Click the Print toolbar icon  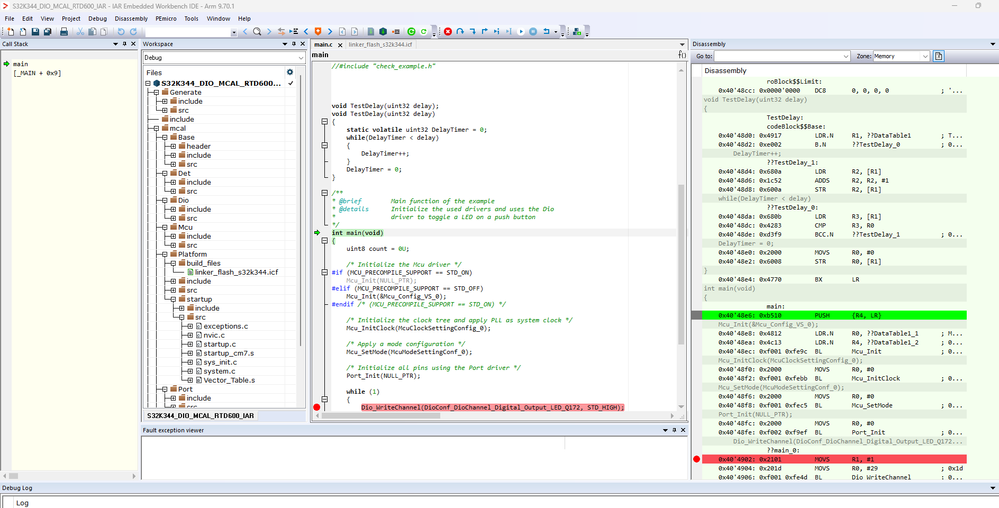[x=64, y=32]
